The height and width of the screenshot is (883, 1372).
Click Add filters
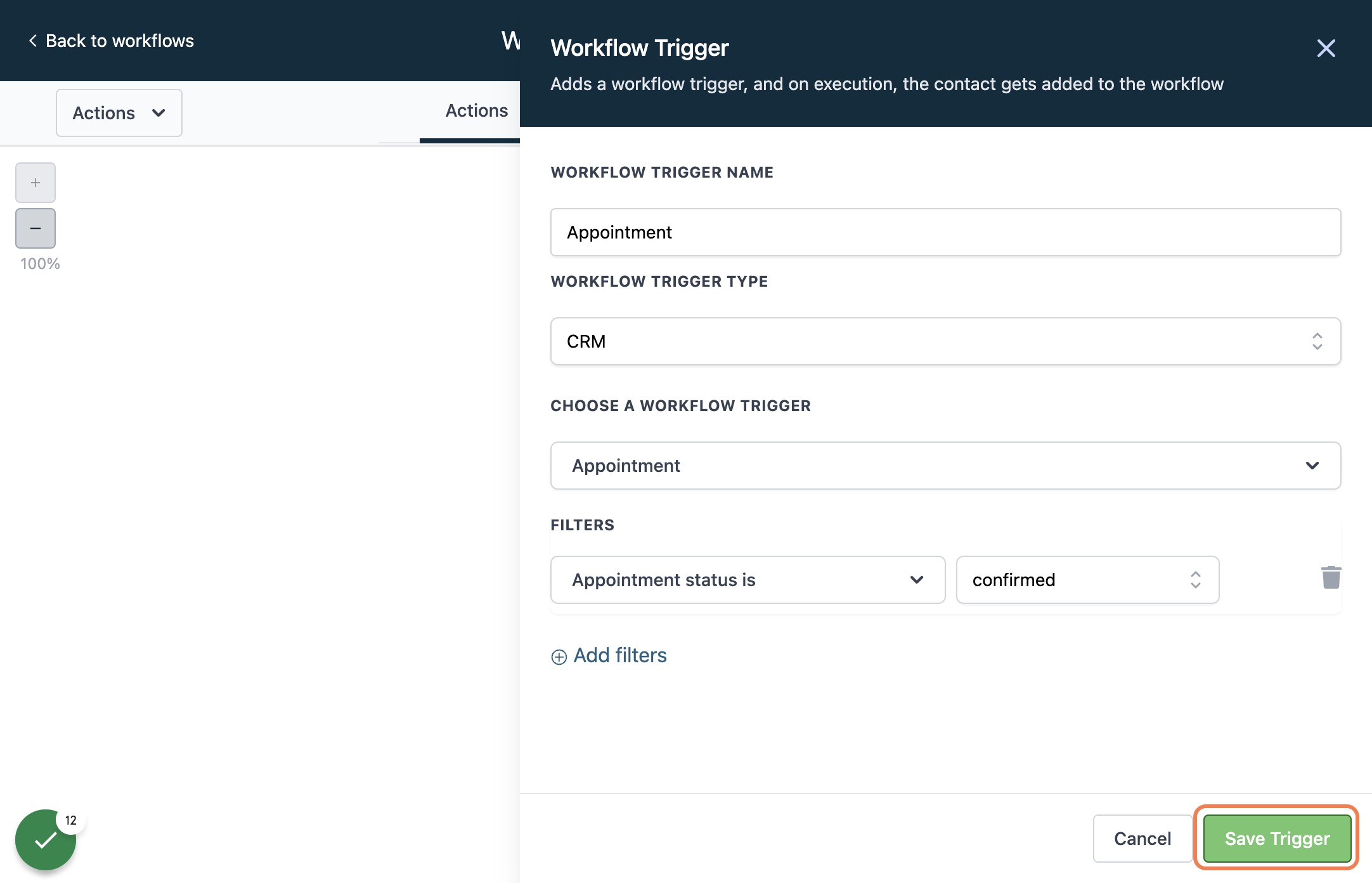(609, 655)
